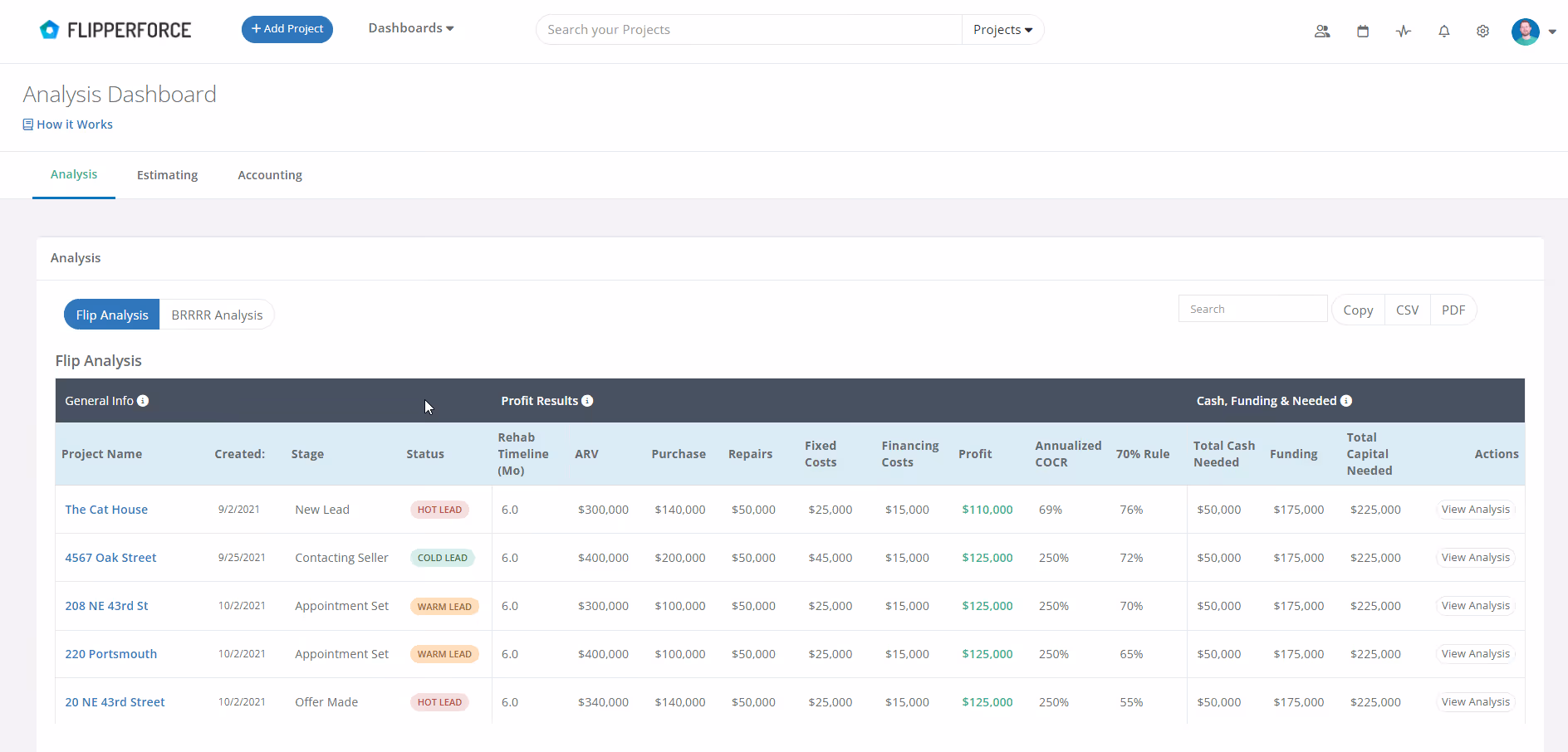Select the BRRRR Analysis toggle
Viewport: 1568px width, 752px height.
[x=217, y=315]
